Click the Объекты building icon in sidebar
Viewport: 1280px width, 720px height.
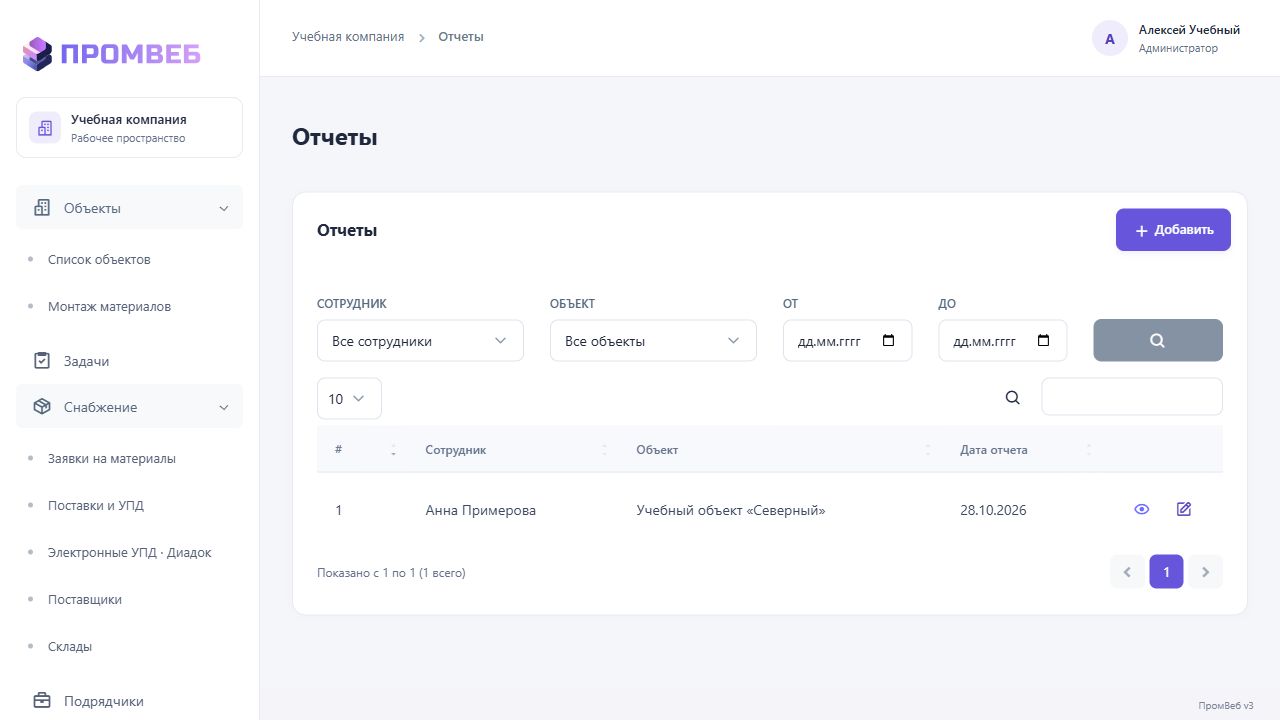[x=42, y=208]
